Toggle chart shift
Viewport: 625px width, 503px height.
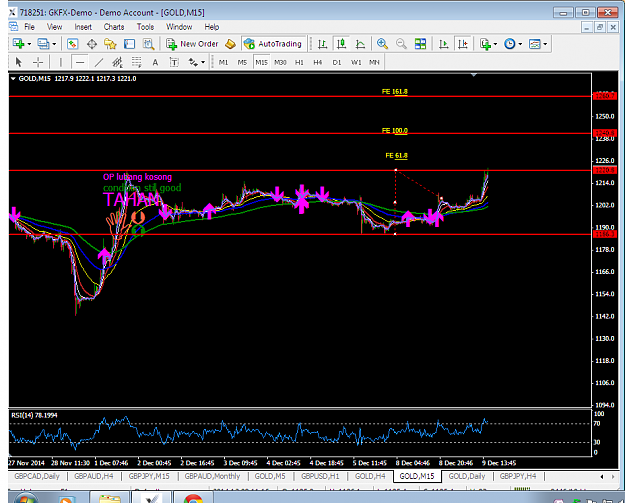point(463,43)
